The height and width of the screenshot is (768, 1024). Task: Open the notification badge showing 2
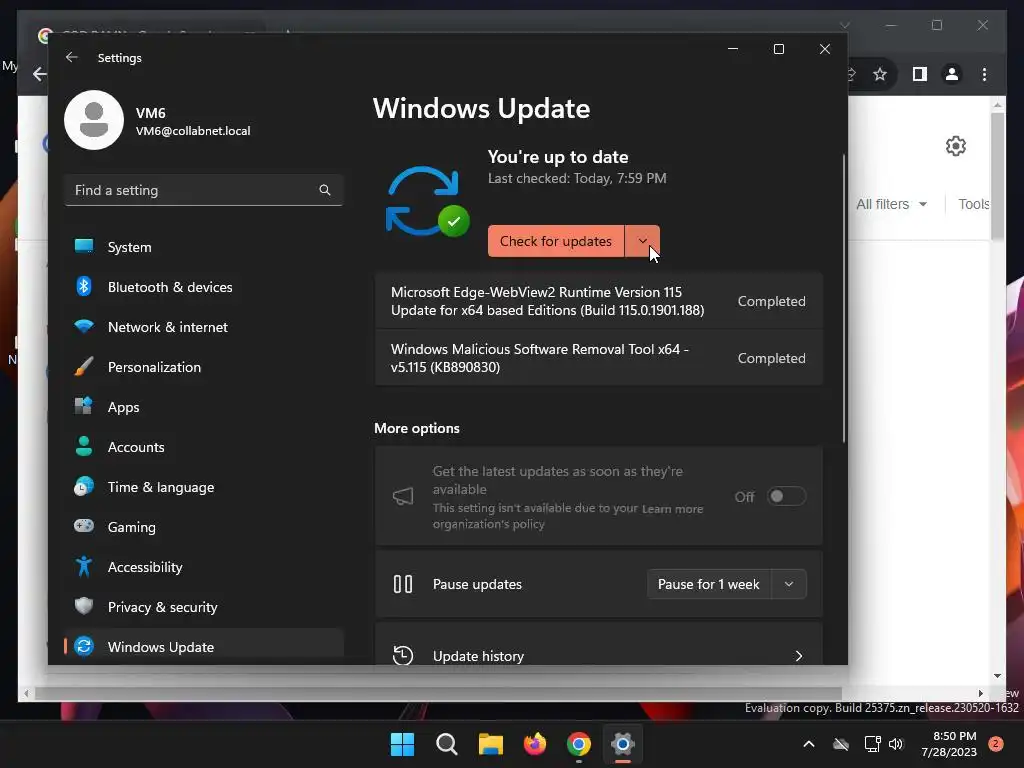[x=996, y=744]
